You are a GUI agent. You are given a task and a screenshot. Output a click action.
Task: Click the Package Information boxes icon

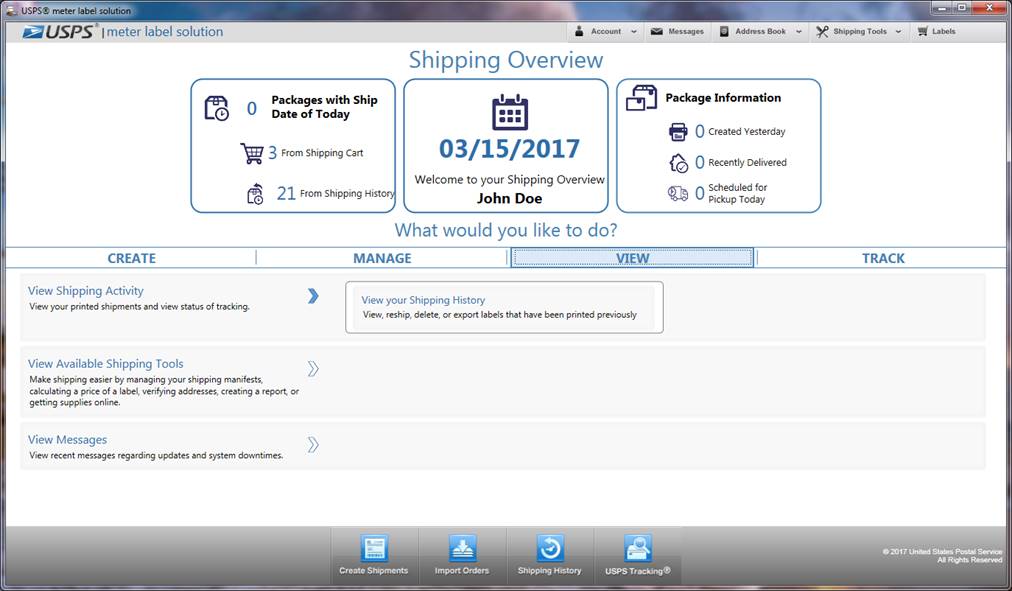[642, 98]
